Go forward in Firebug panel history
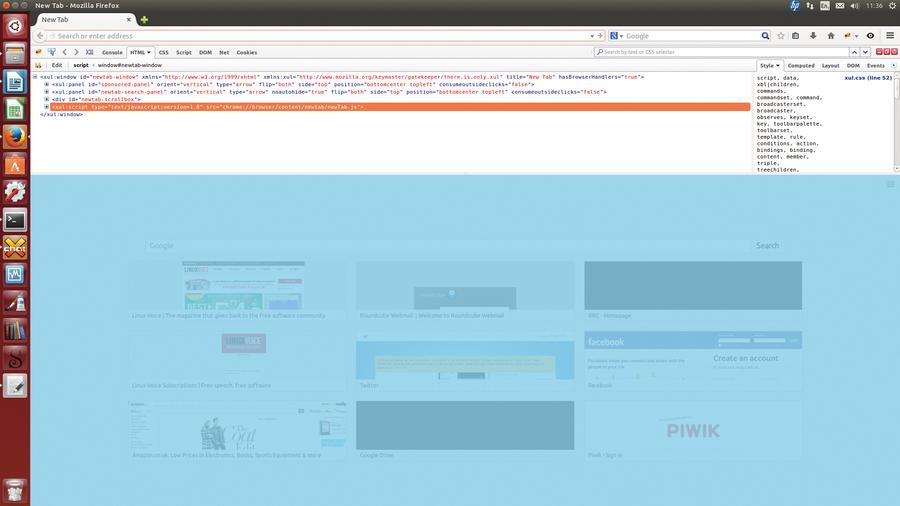This screenshot has width=900, height=506. point(76,52)
